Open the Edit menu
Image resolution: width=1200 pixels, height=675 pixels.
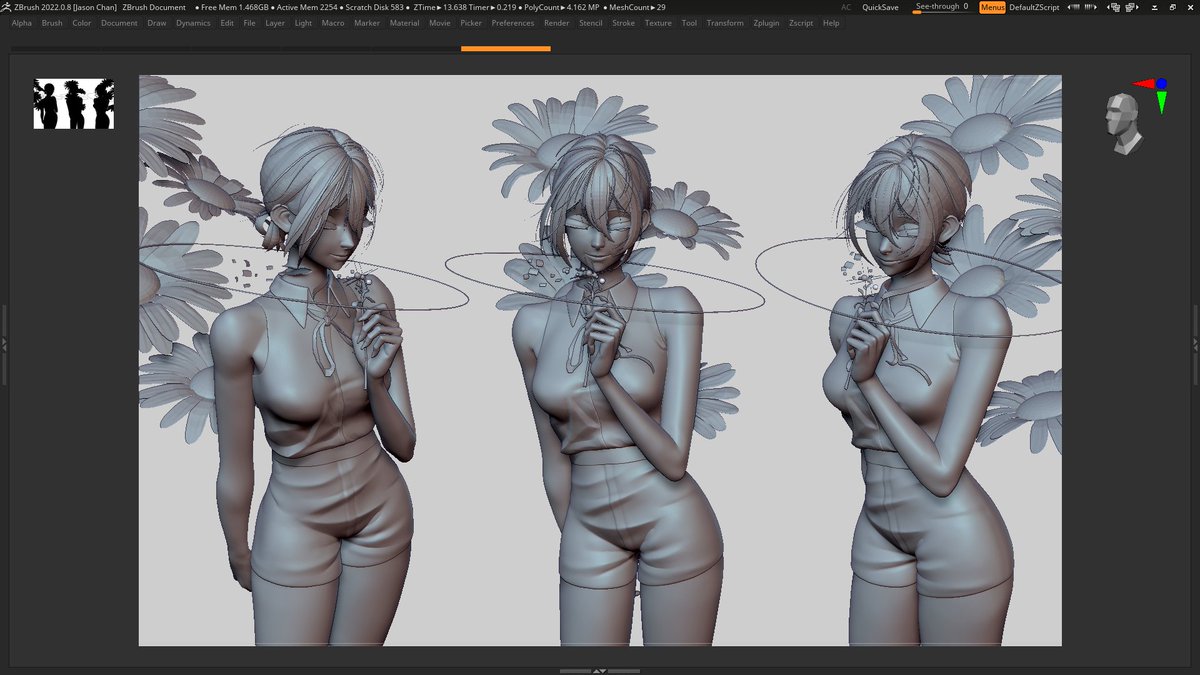point(228,23)
